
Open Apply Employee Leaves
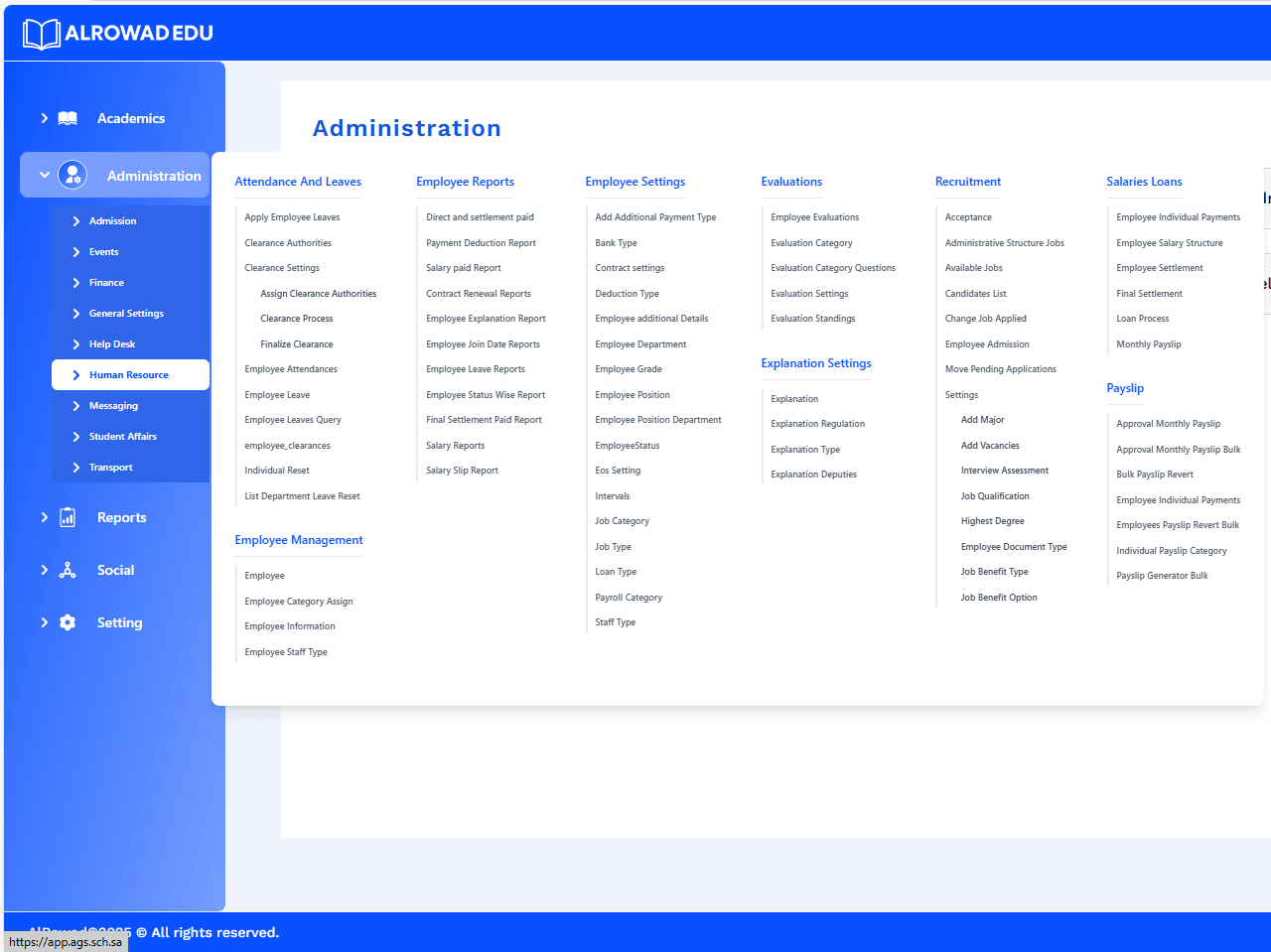[x=292, y=216]
